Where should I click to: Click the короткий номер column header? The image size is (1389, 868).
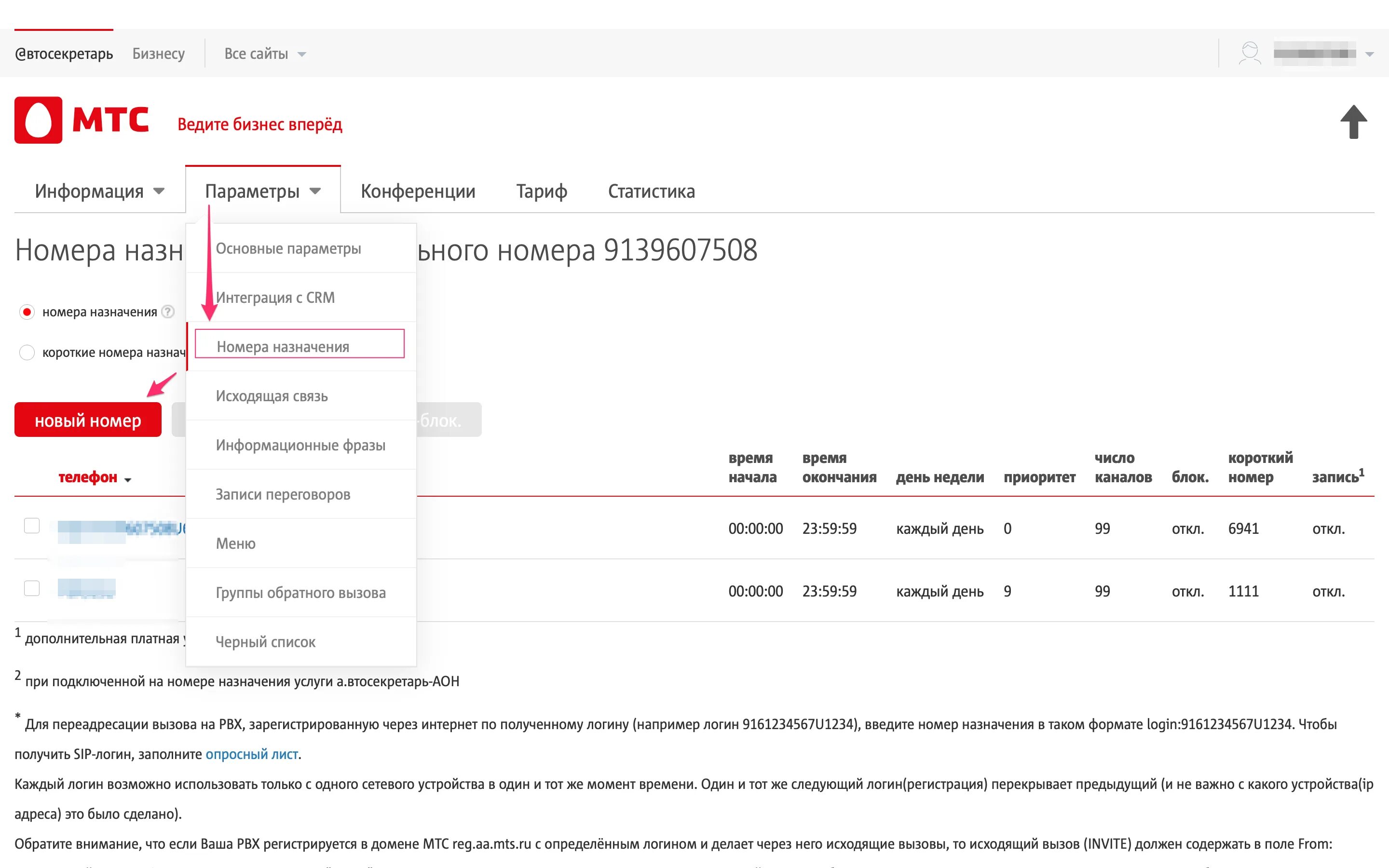(1260, 467)
